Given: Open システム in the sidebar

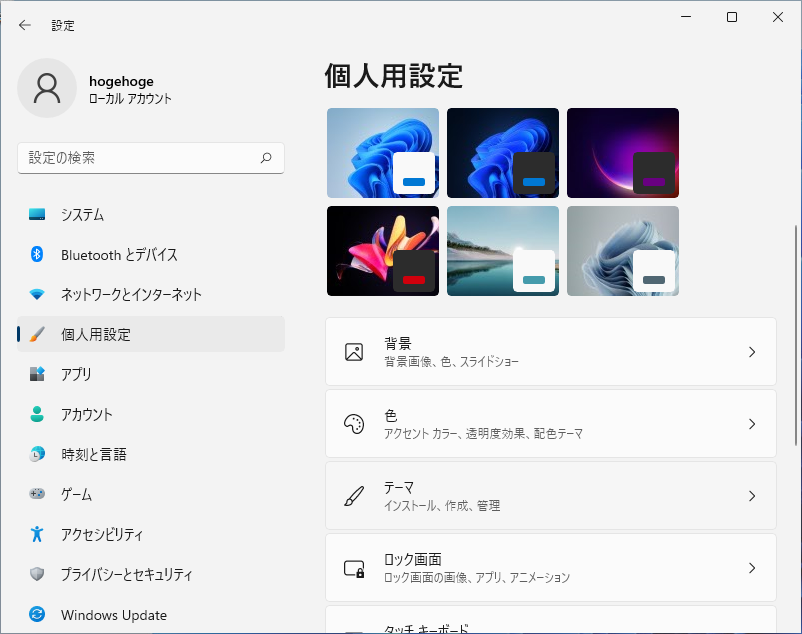Looking at the screenshot, I should pos(151,214).
